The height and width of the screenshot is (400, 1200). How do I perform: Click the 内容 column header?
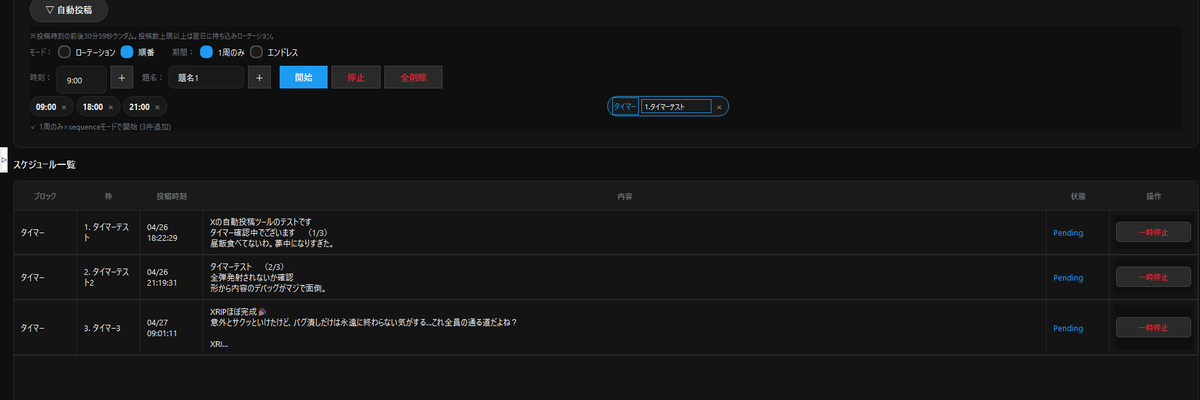coord(624,196)
